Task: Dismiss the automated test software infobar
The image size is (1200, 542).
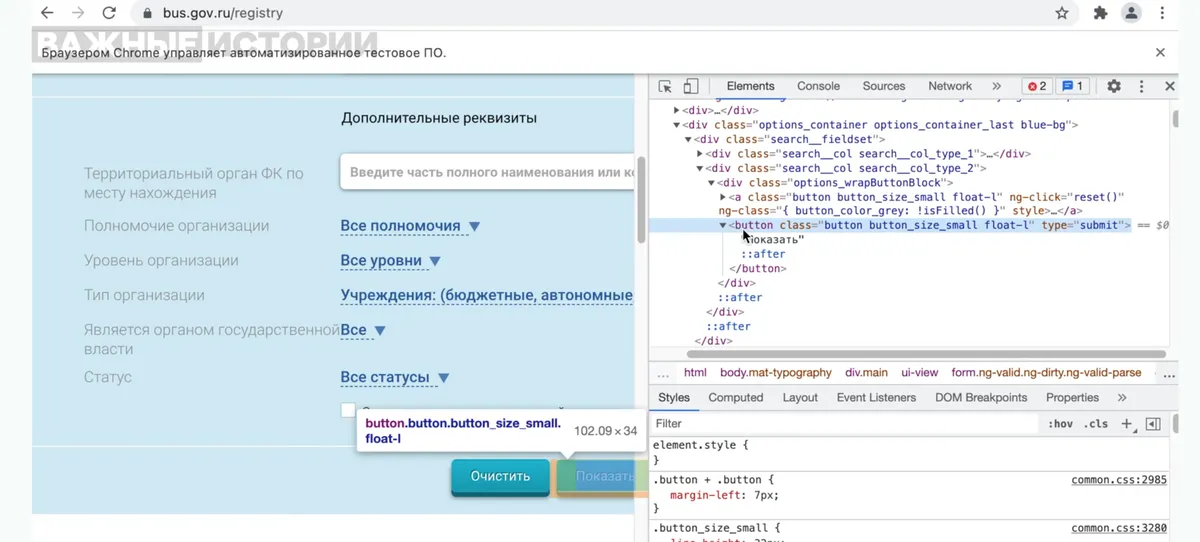Action: pos(1160,52)
